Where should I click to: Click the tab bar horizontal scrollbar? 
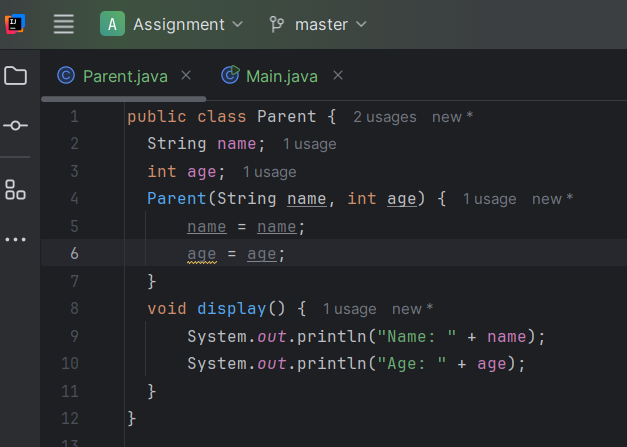(x=124, y=99)
